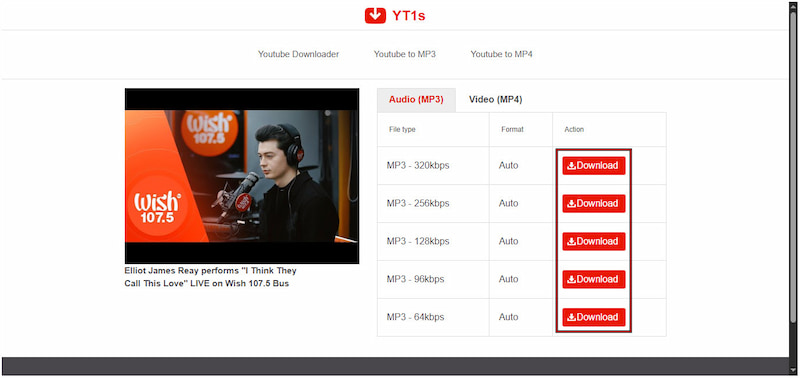Click the YT1s brand name text
This screenshot has width=800, height=378.
click(409, 16)
